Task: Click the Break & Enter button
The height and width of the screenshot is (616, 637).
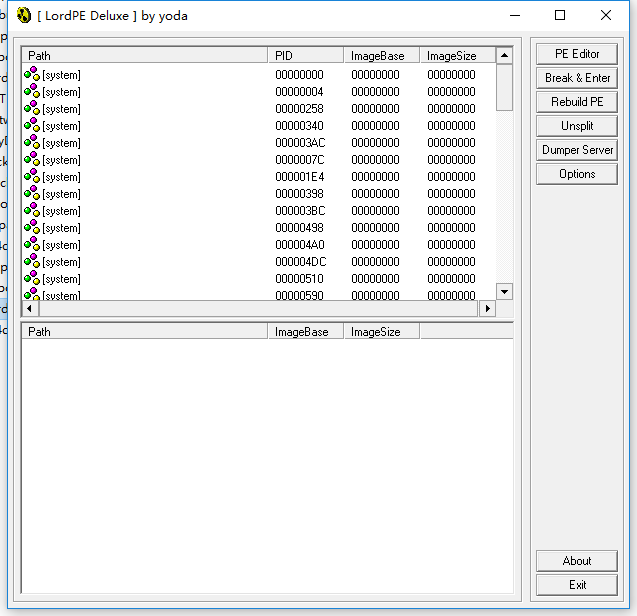Action: tap(577, 78)
